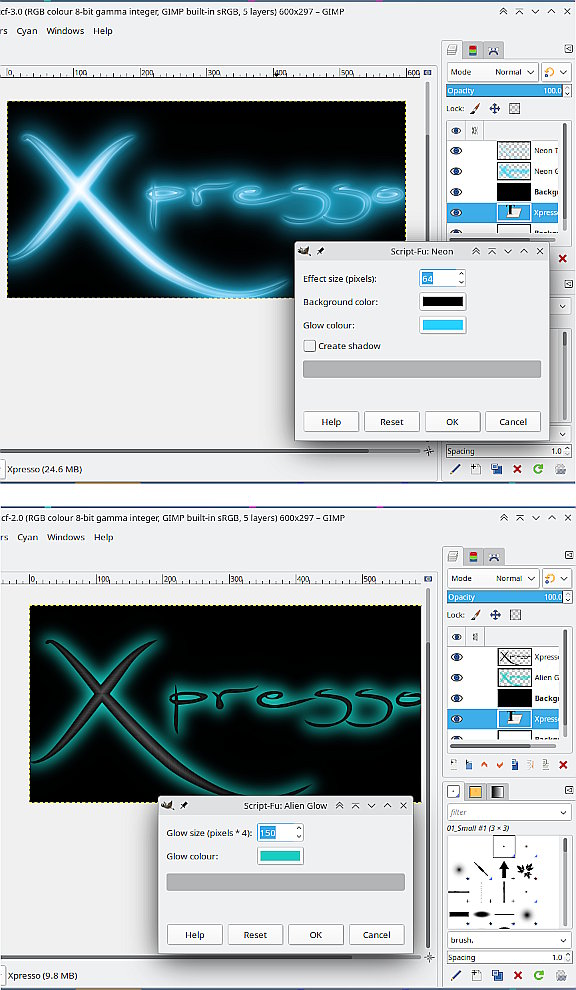Enable the Create shadow checkbox in Neon dialog
The image size is (576, 990).
(x=309, y=346)
